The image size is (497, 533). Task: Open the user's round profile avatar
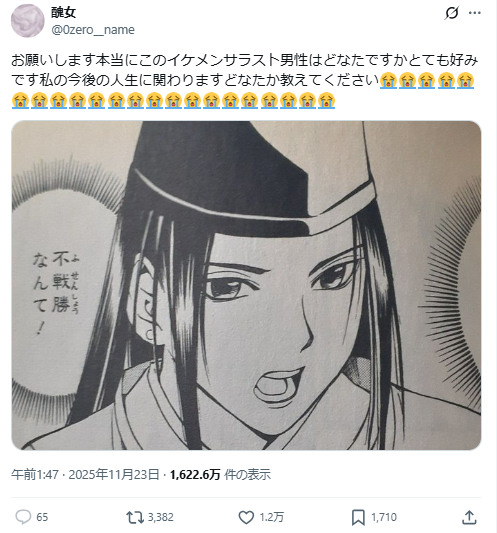[x=28, y=21]
